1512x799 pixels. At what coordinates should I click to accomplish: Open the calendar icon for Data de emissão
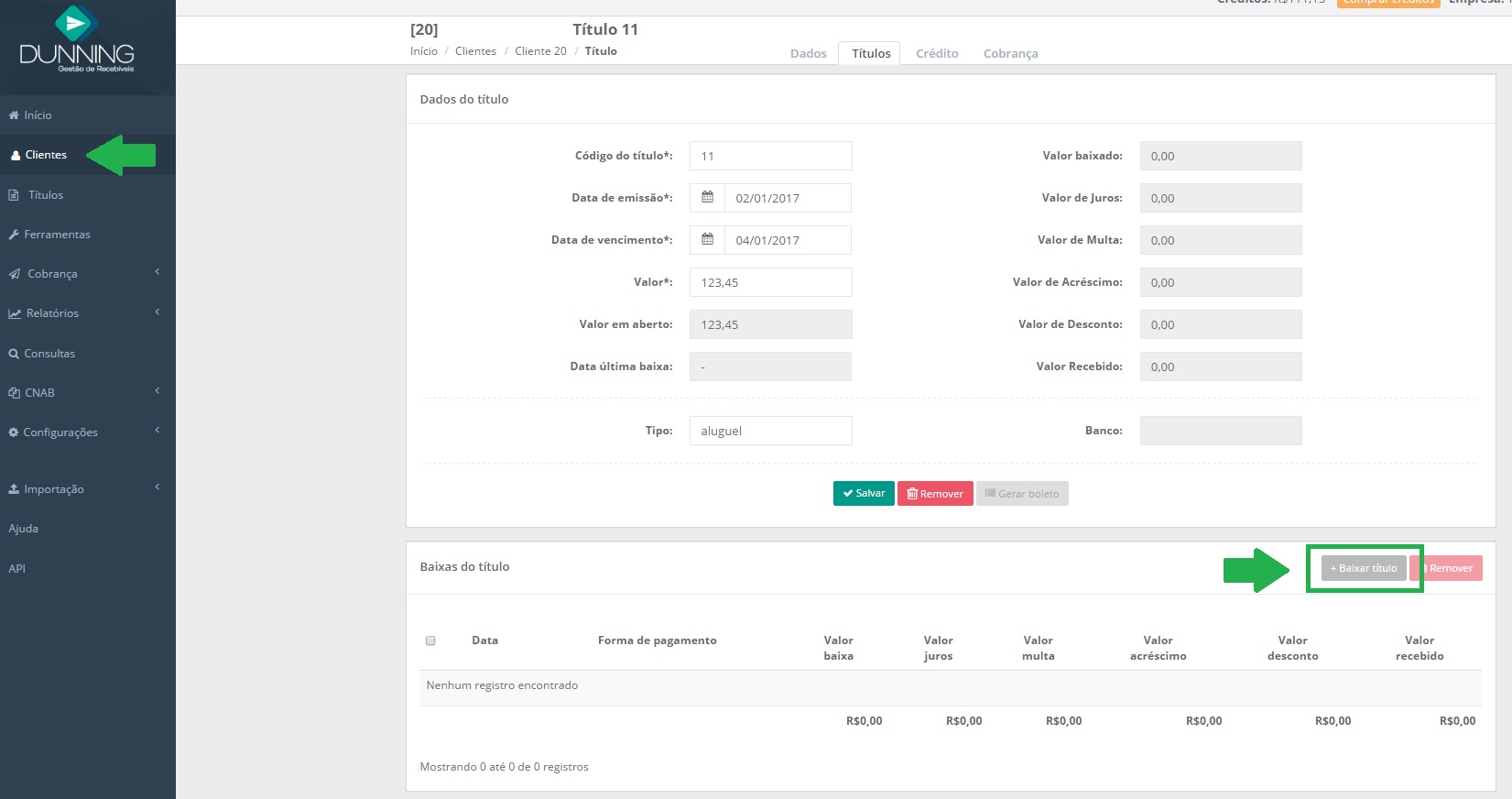tap(707, 198)
